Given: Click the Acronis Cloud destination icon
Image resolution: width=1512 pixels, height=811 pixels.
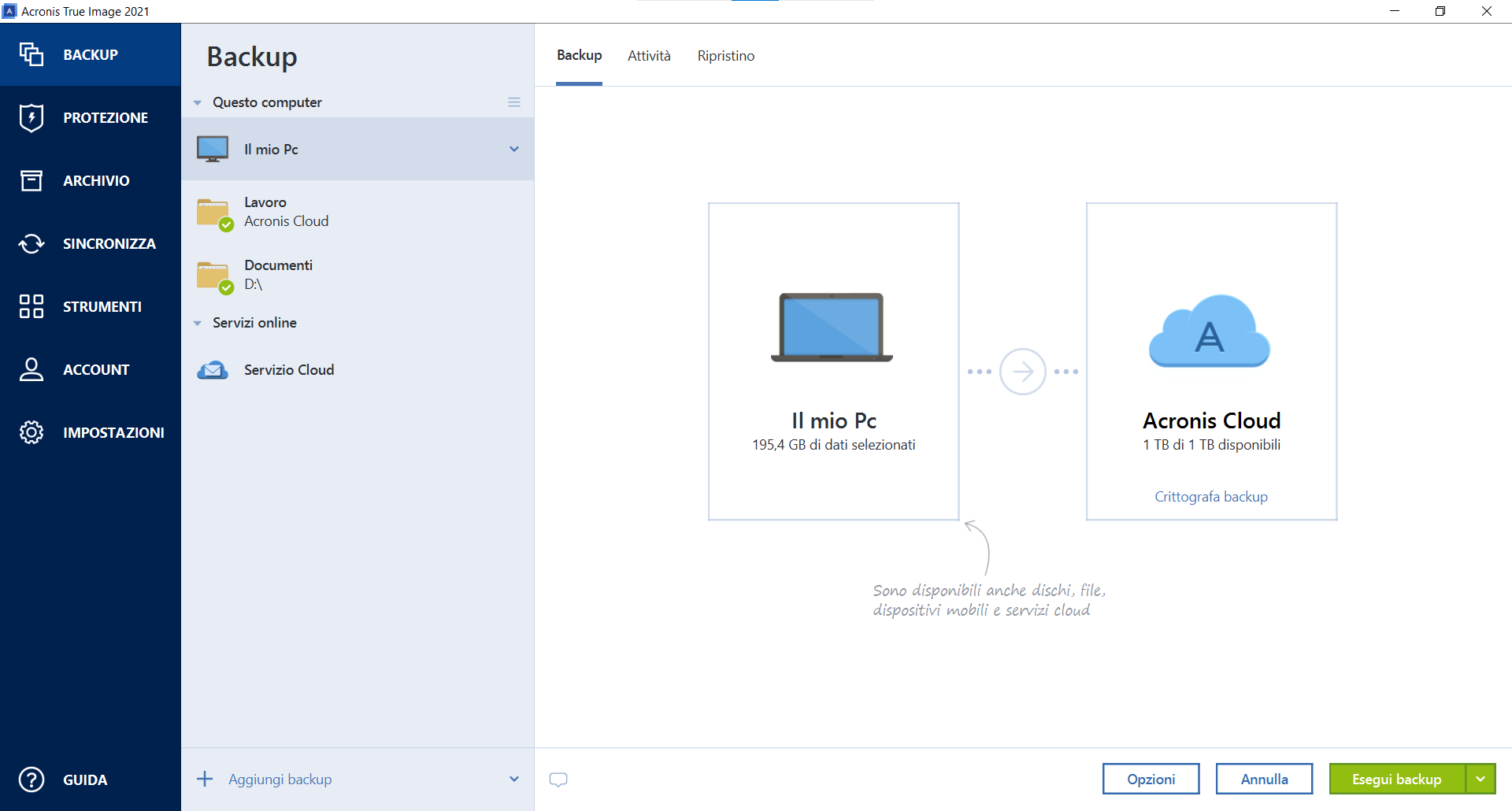Looking at the screenshot, I should [x=1210, y=331].
